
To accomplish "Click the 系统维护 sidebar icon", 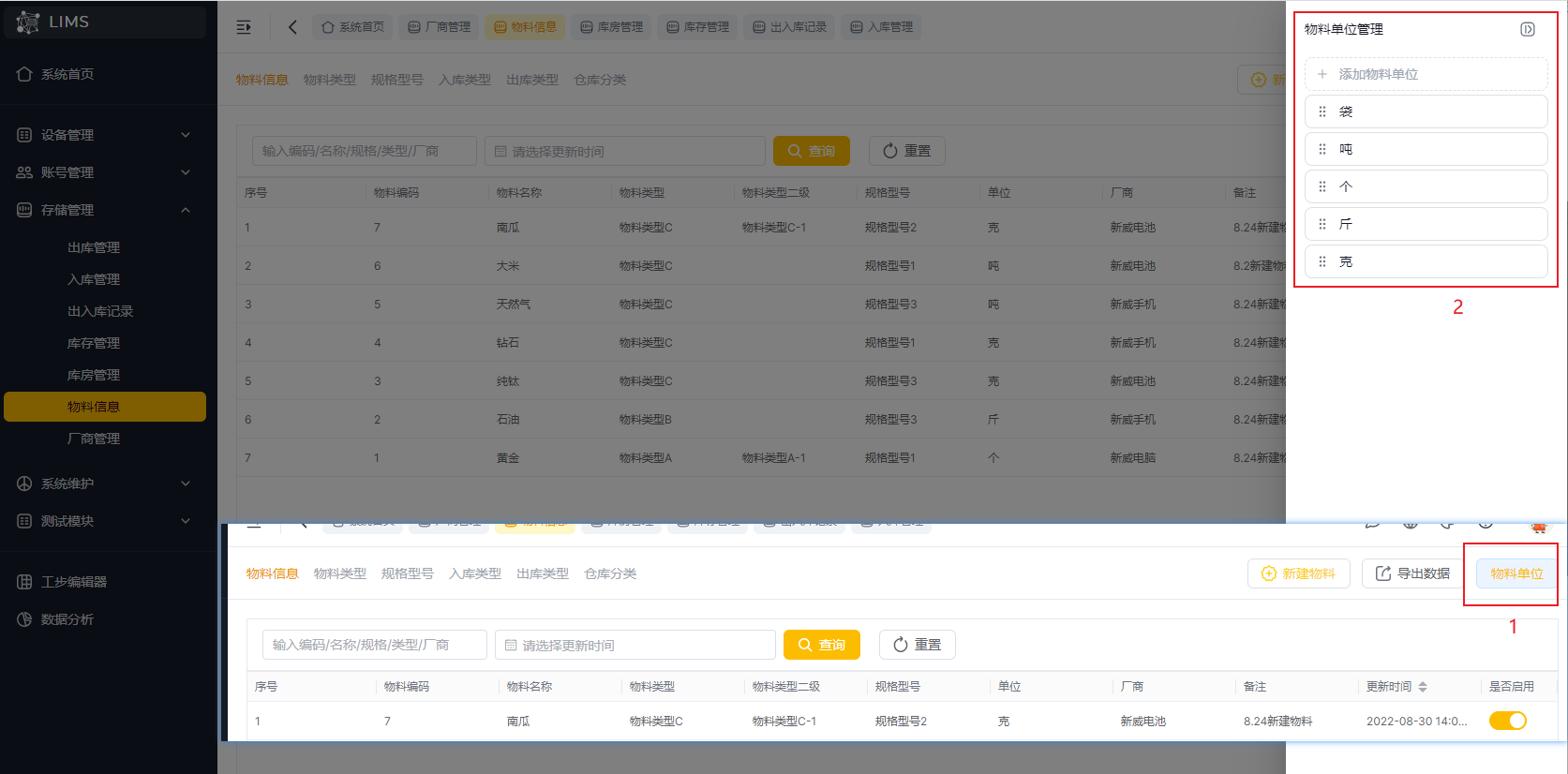I will click(24, 484).
